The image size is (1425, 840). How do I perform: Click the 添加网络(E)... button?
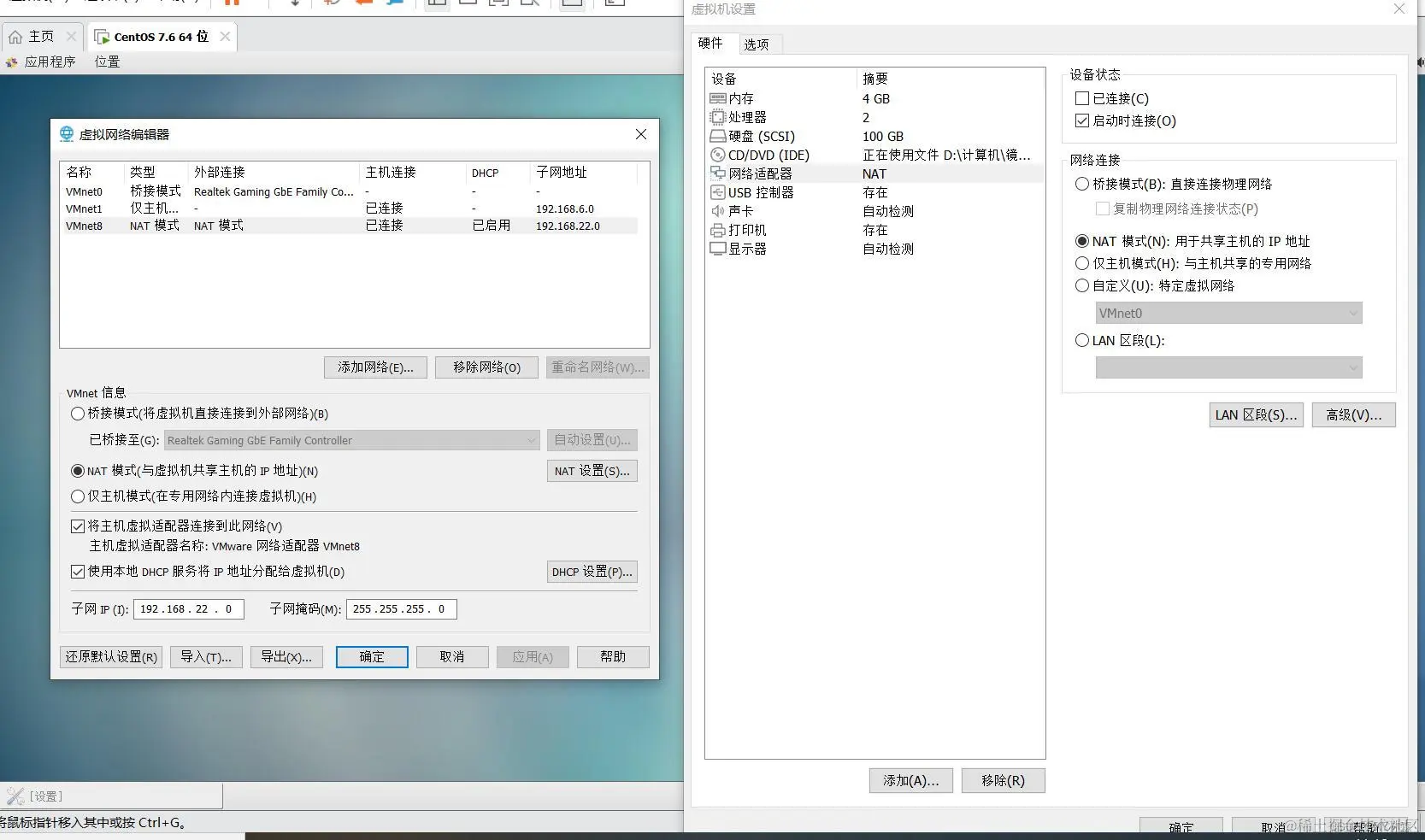(x=375, y=367)
